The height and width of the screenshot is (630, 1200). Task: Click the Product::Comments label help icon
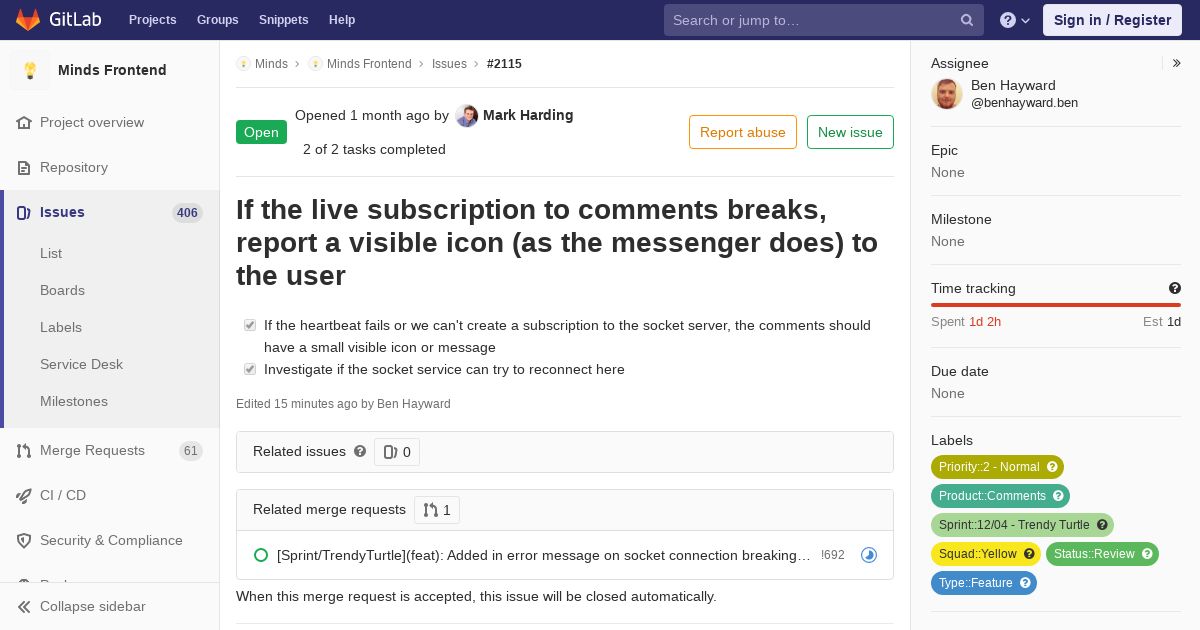1058,496
